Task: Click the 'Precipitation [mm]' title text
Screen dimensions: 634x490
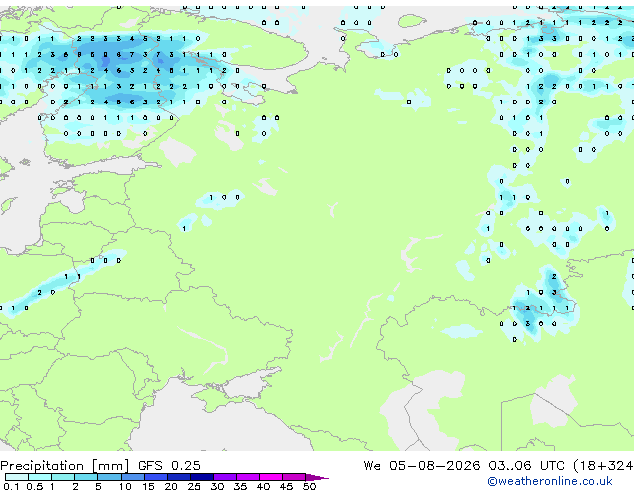Action: (65, 466)
